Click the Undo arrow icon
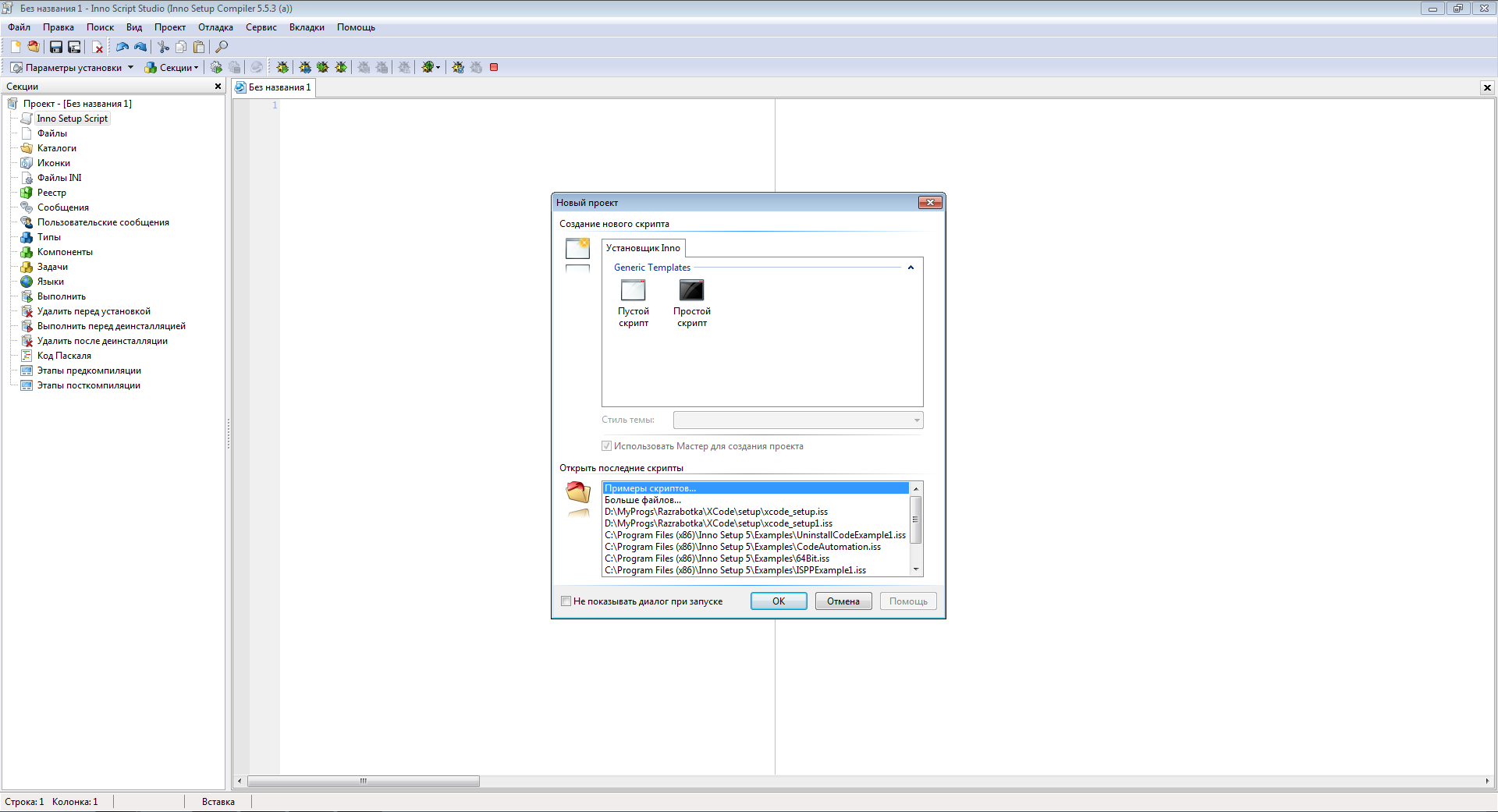 point(122,47)
